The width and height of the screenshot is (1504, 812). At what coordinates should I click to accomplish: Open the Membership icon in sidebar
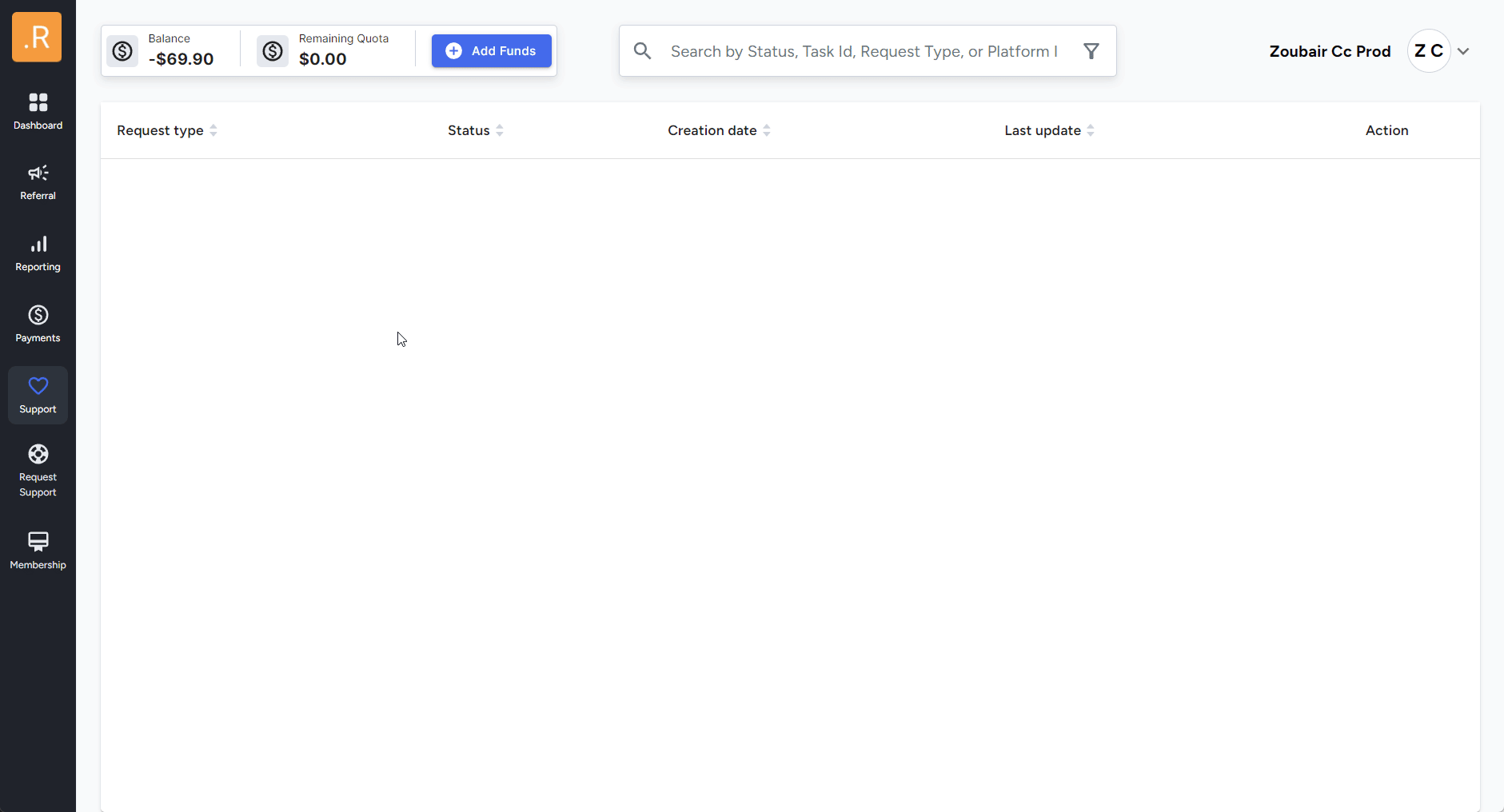pyautogui.click(x=38, y=541)
